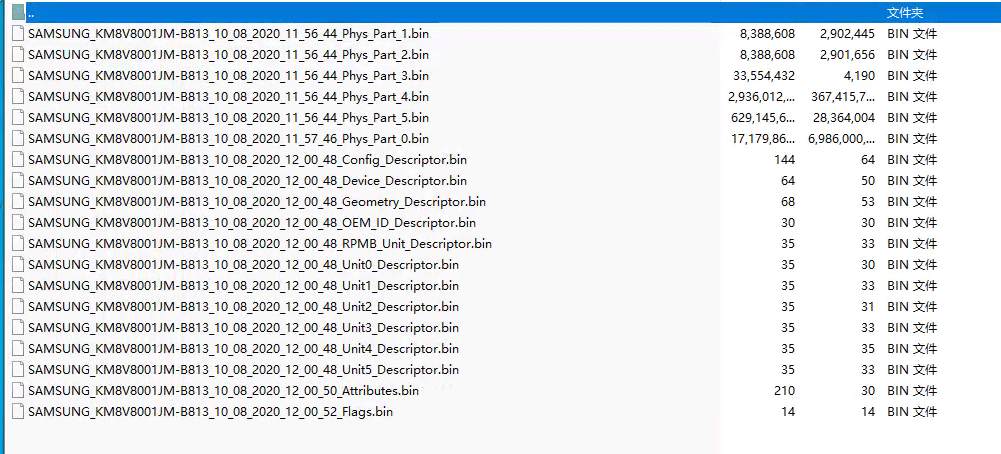Viewport: 1001px width, 454px height.
Task: Click the parent folder icon at top
Action: point(18,13)
